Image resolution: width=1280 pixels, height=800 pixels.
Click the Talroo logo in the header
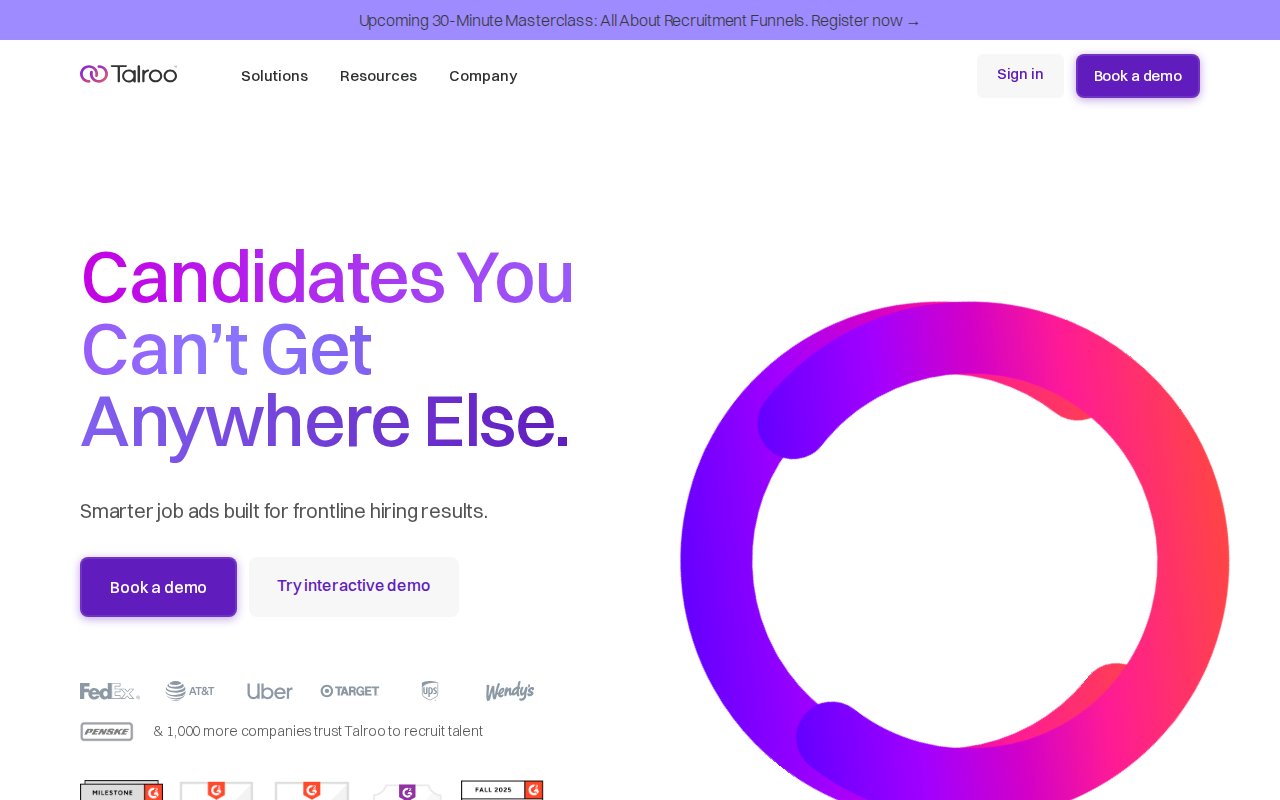point(129,74)
